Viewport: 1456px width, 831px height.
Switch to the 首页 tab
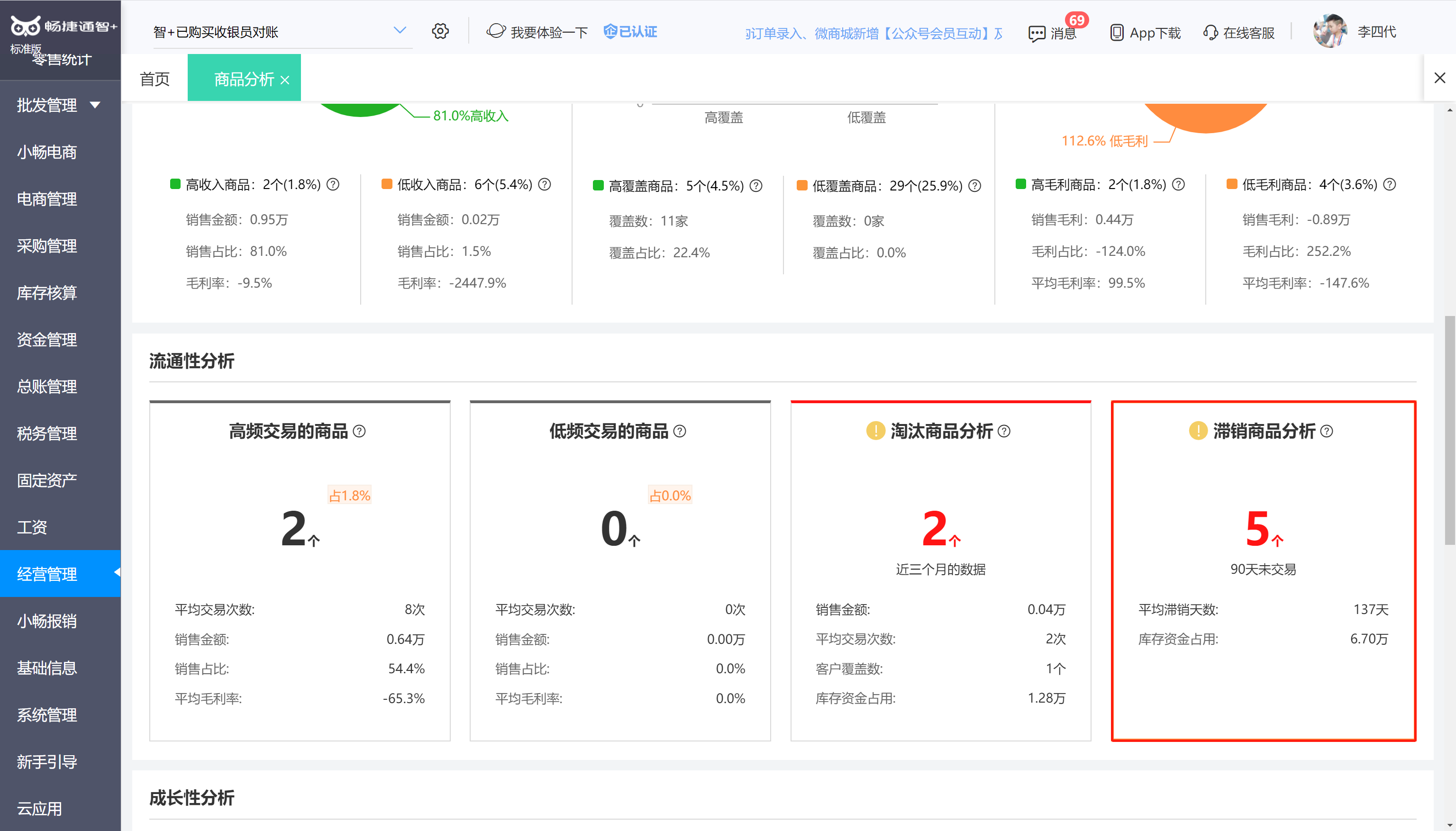point(155,79)
